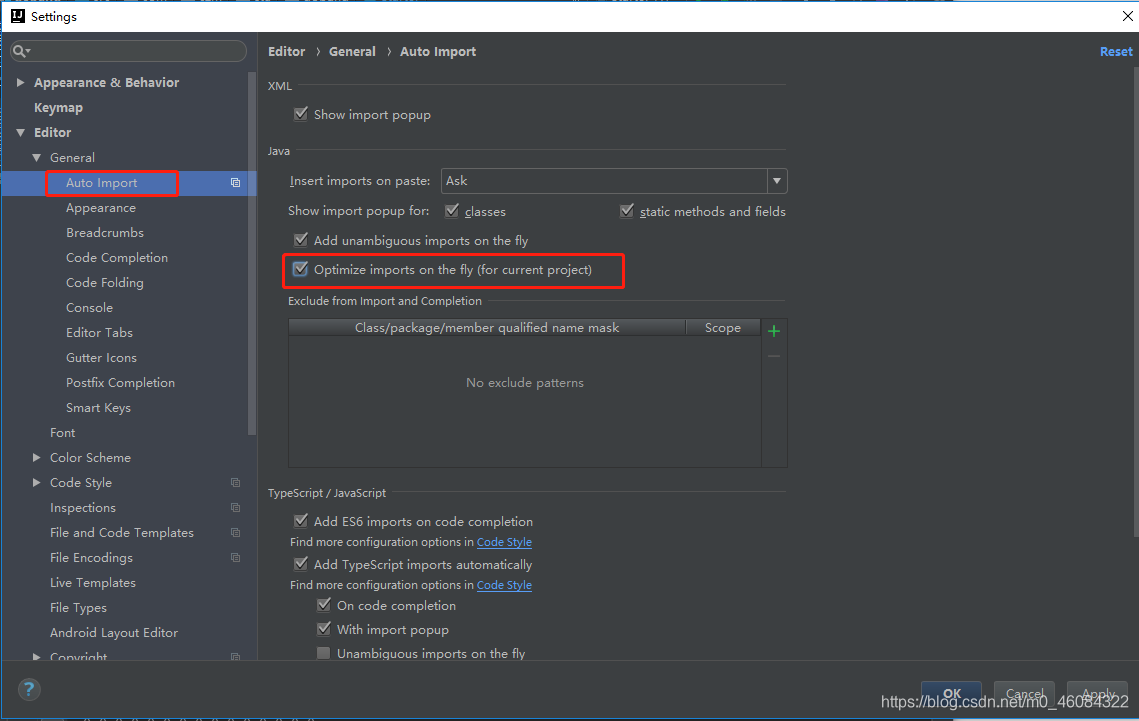1139x721 pixels.
Task: Click the minus icon to remove exclude pattern
Action: [774, 357]
